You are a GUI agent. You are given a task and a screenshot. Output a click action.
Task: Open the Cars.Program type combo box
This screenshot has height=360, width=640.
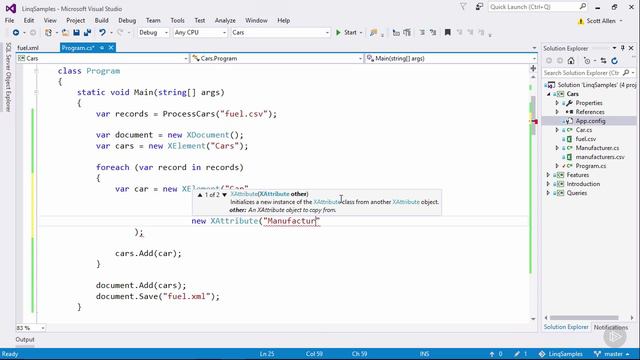[277, 58]
